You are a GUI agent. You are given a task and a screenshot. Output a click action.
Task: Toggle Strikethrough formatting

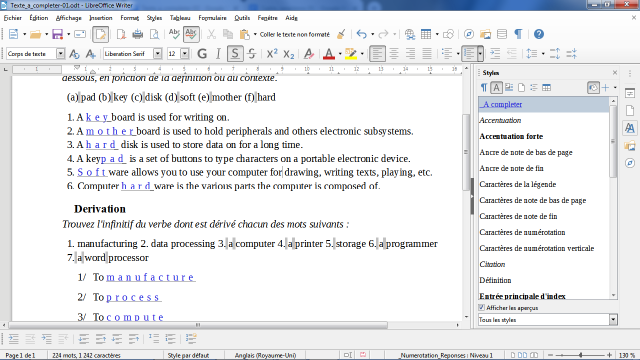pyautogui.click(x=252, y=53)
